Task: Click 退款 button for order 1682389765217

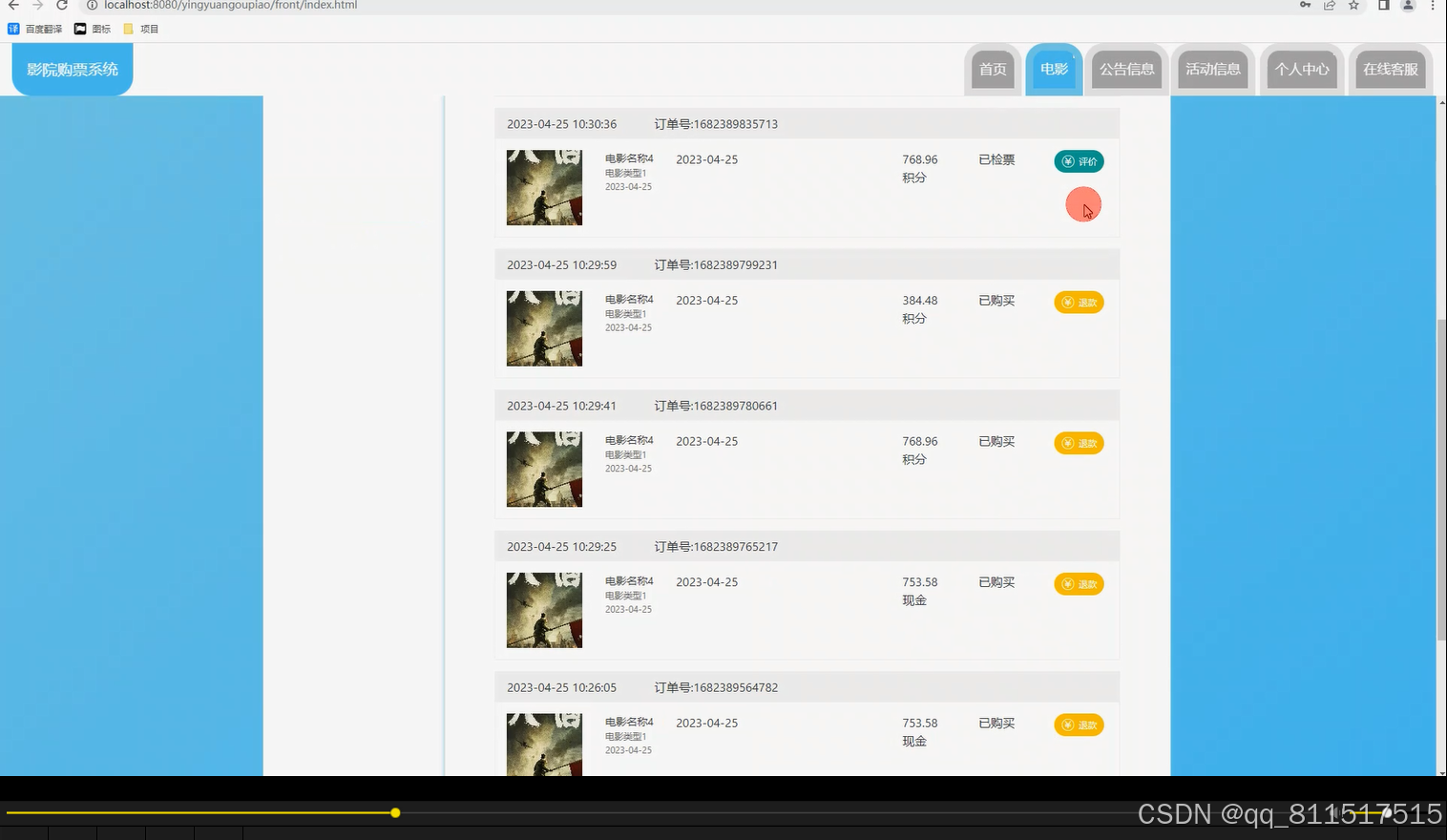Action: pos(1079,584)
